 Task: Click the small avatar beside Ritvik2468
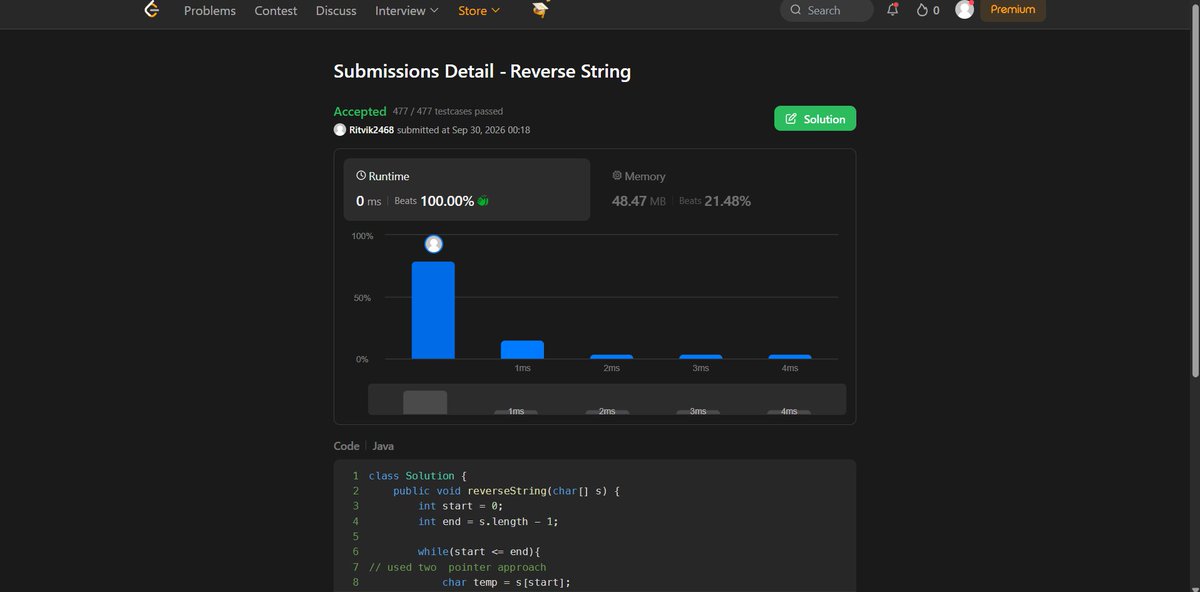coord(340,130)
